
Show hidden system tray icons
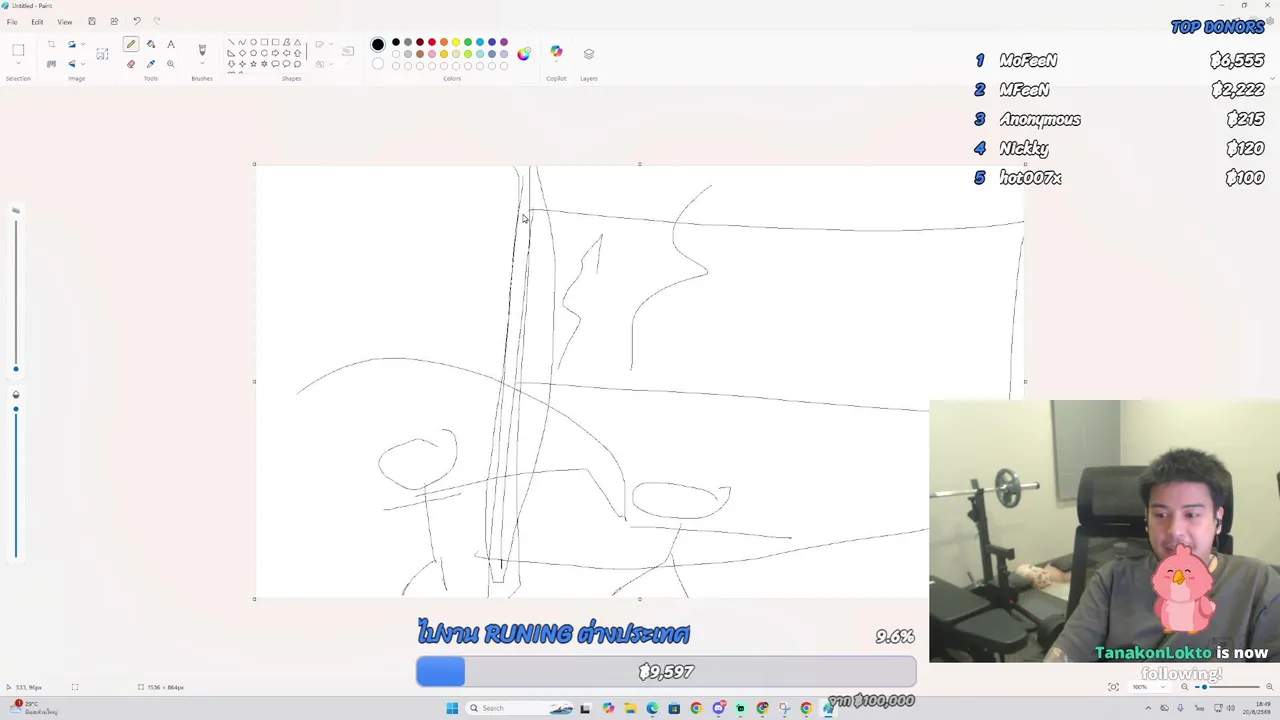[x=1148, y=708]
